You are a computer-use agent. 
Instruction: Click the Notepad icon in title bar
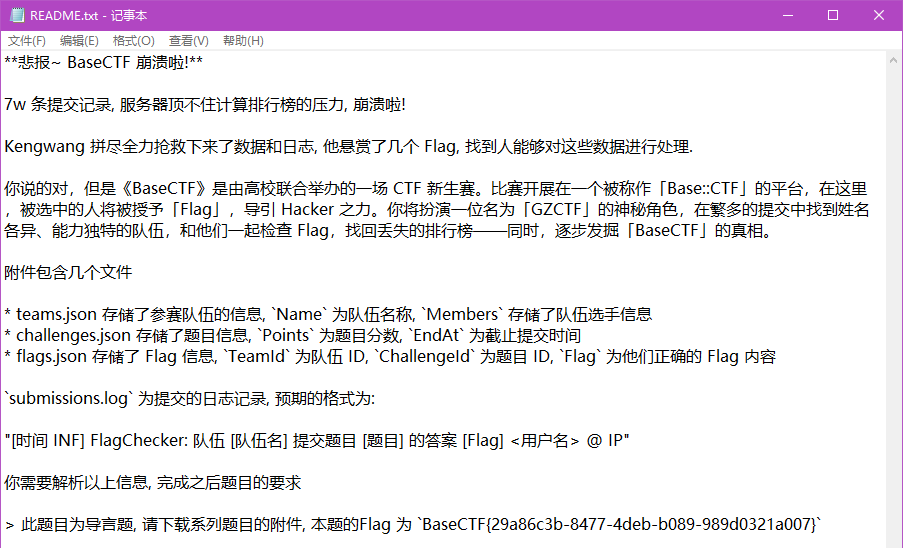point(16,15)
